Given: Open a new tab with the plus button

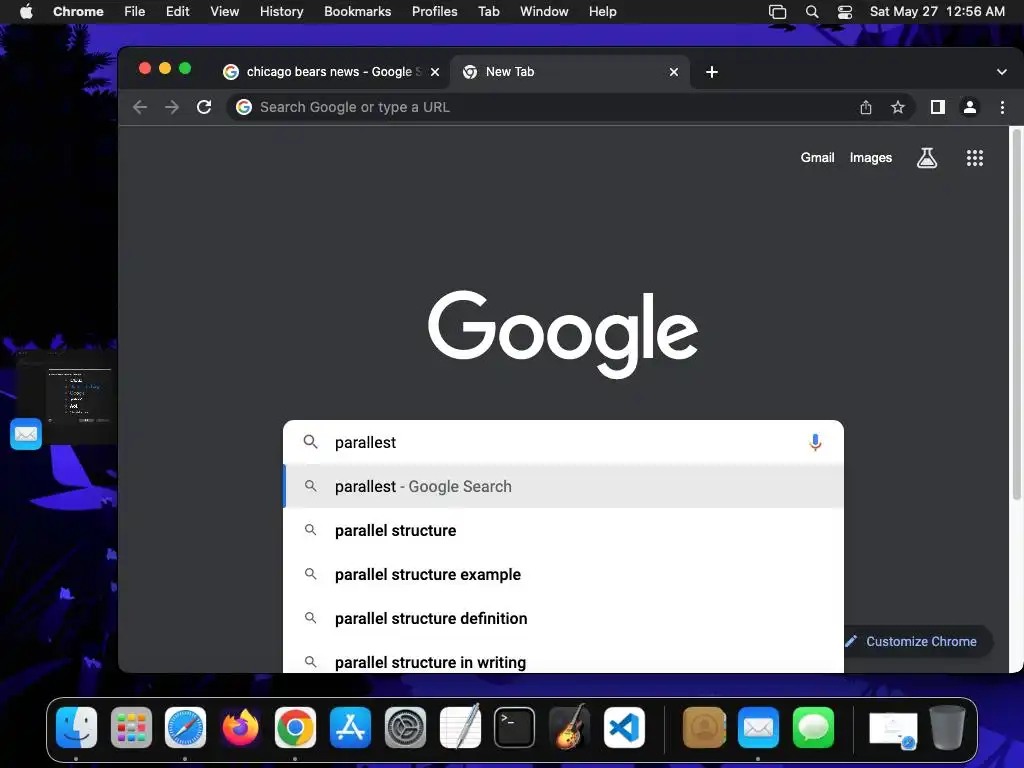Looking at the screenshot, I should [x=712, y=72].
